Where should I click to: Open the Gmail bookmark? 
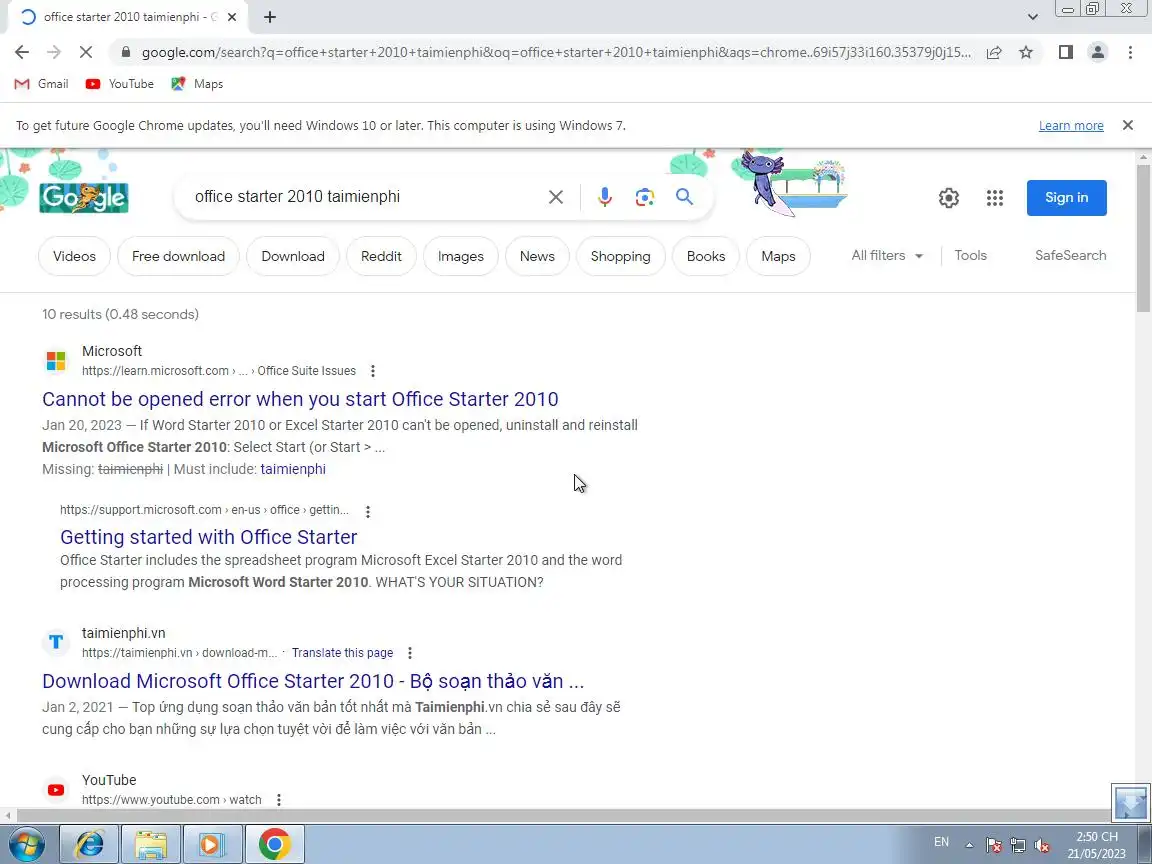point(42,84)
